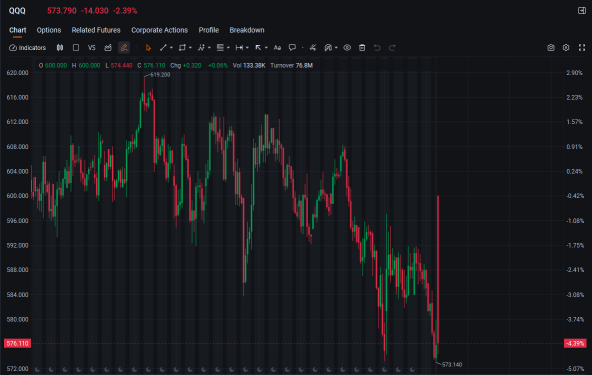This screenshot has width=592, height=375.
Task: Redo the last drawing action
Action: pyautogui.click(x=392, y=48)
